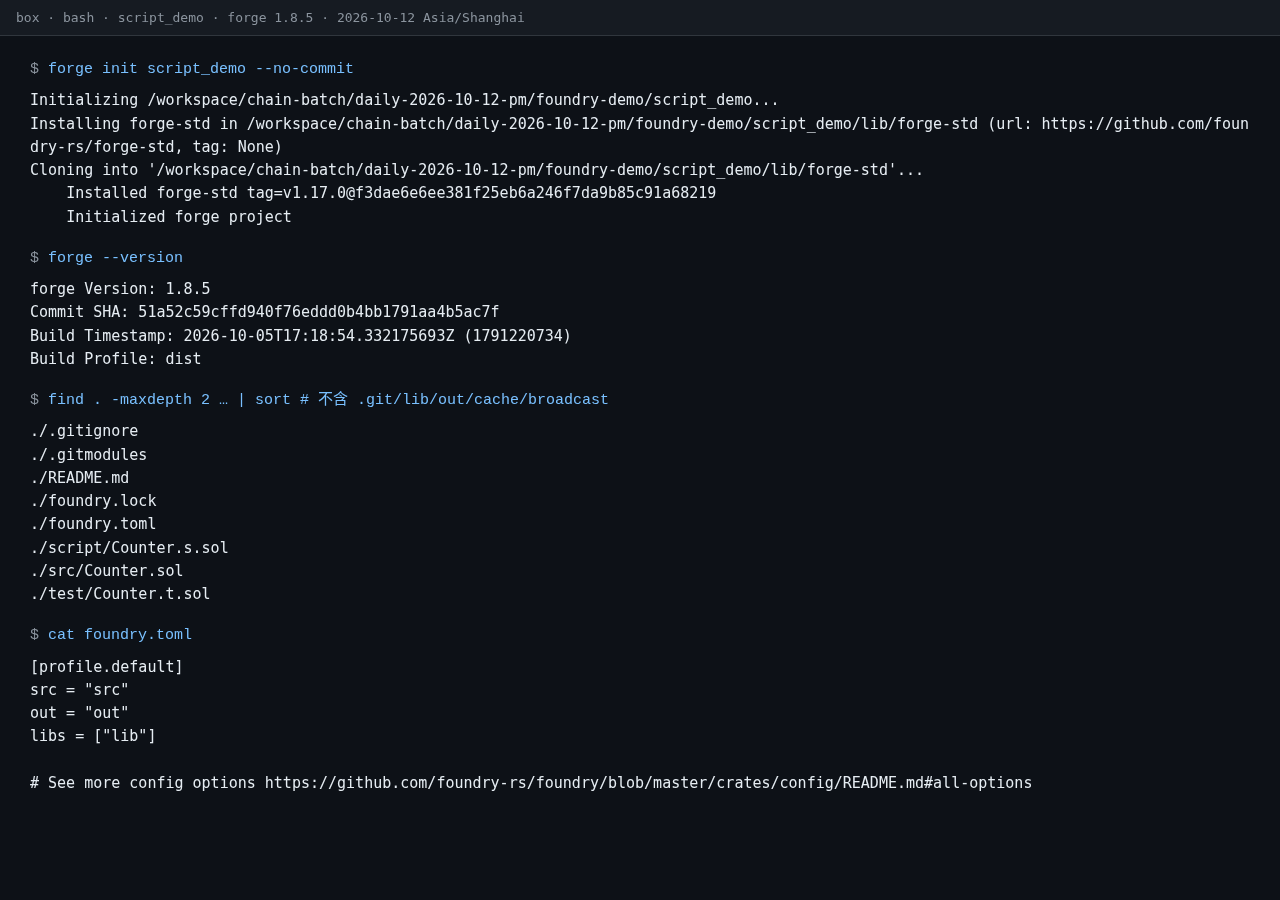Click the 'Initialized forge project' line
This screenshot has width=1280, height=900.
(179, 217)
